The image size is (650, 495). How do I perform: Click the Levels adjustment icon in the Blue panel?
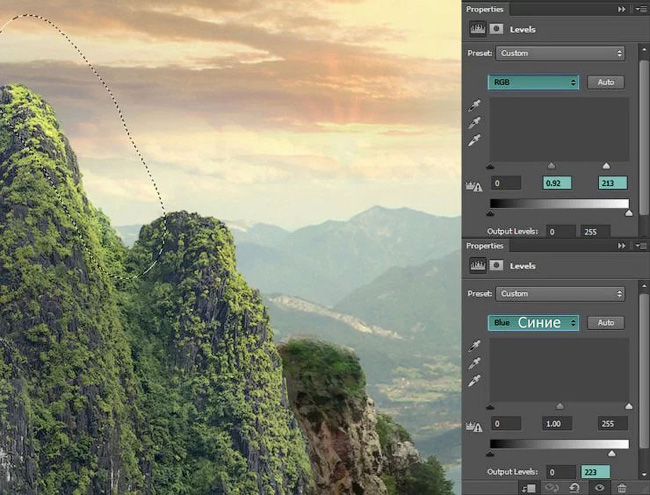[478, 265]
